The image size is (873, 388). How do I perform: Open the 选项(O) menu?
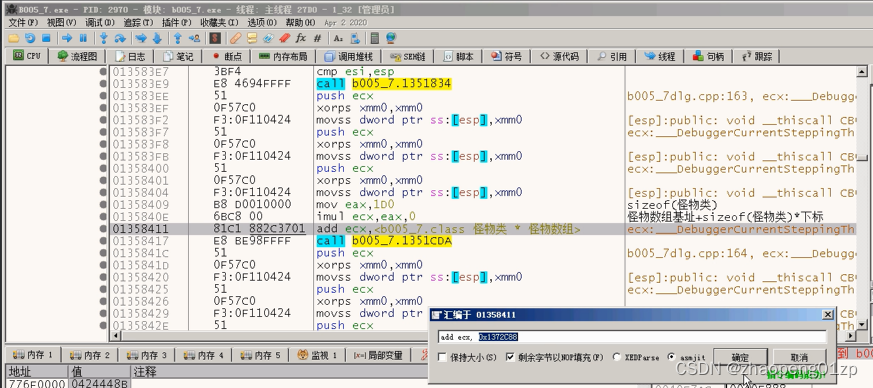[x=262, y=22]
